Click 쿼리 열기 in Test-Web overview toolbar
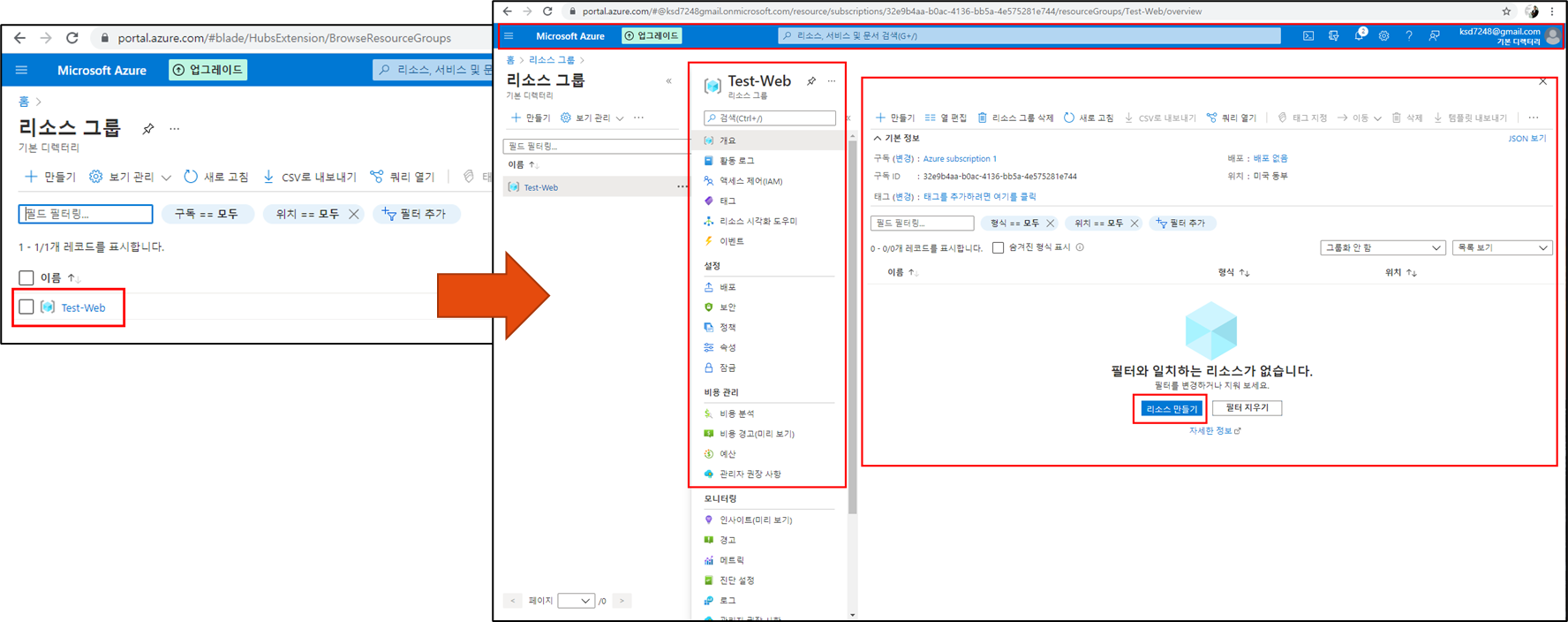Viewport: 1568px width, 622px height. (1231, 118)
